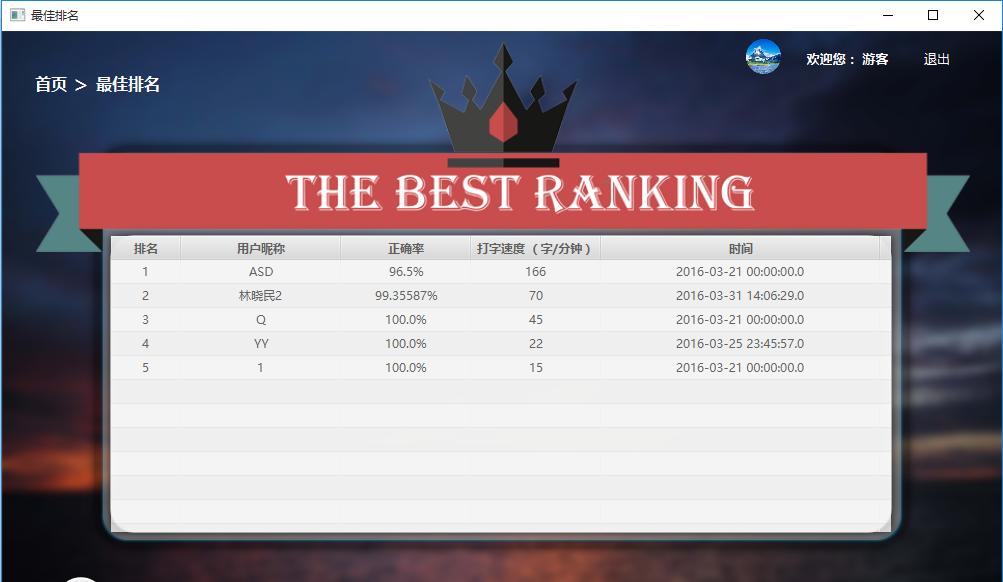Select the nickname cell 林晓民2
The width and height of the screenshot is (1003, 582).
[260, 295]
